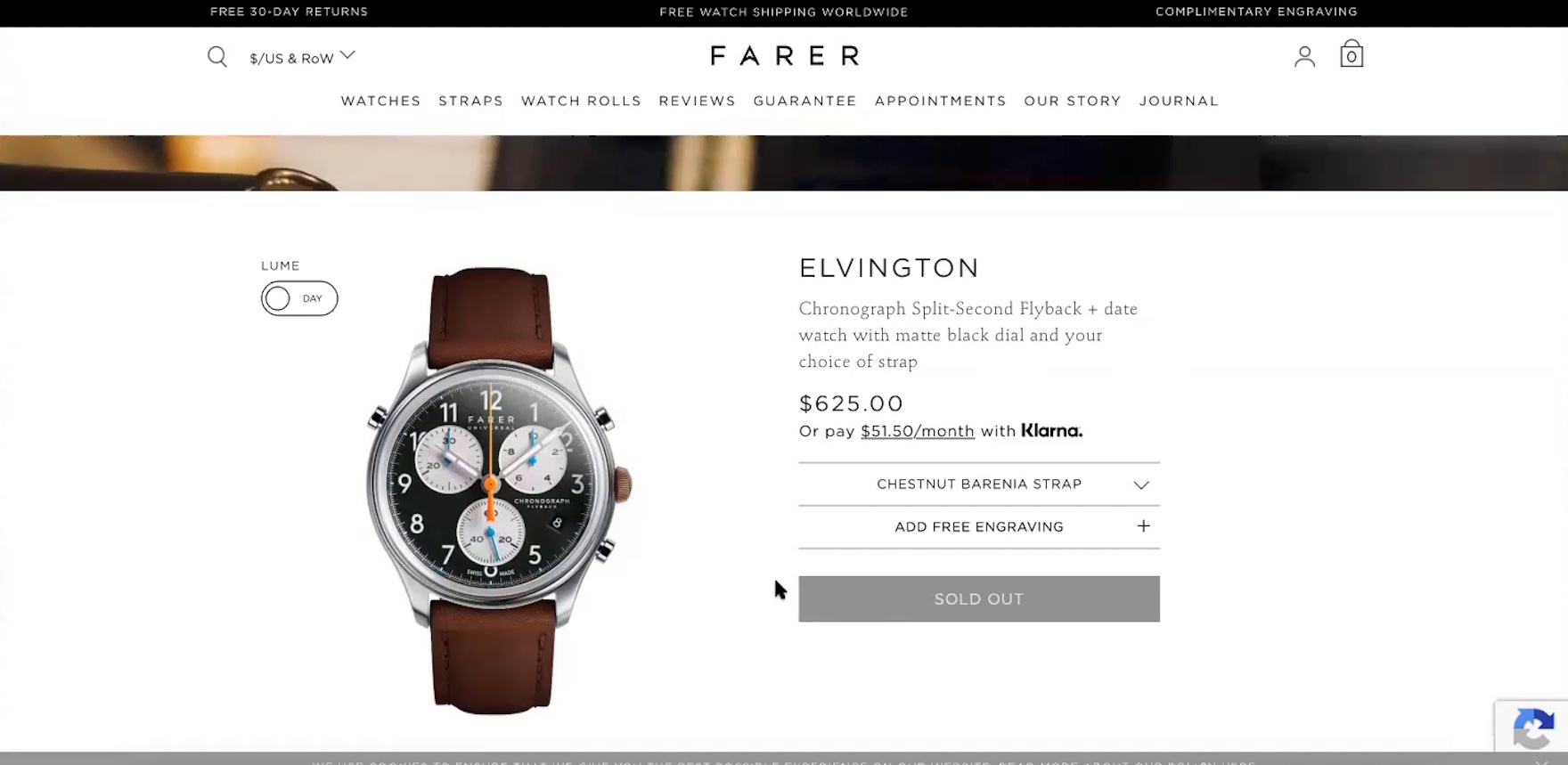Screen dimensions: 1568x765
Task: Click the plus icon beside Add Free Engraving
Action: click(1143, 526)
